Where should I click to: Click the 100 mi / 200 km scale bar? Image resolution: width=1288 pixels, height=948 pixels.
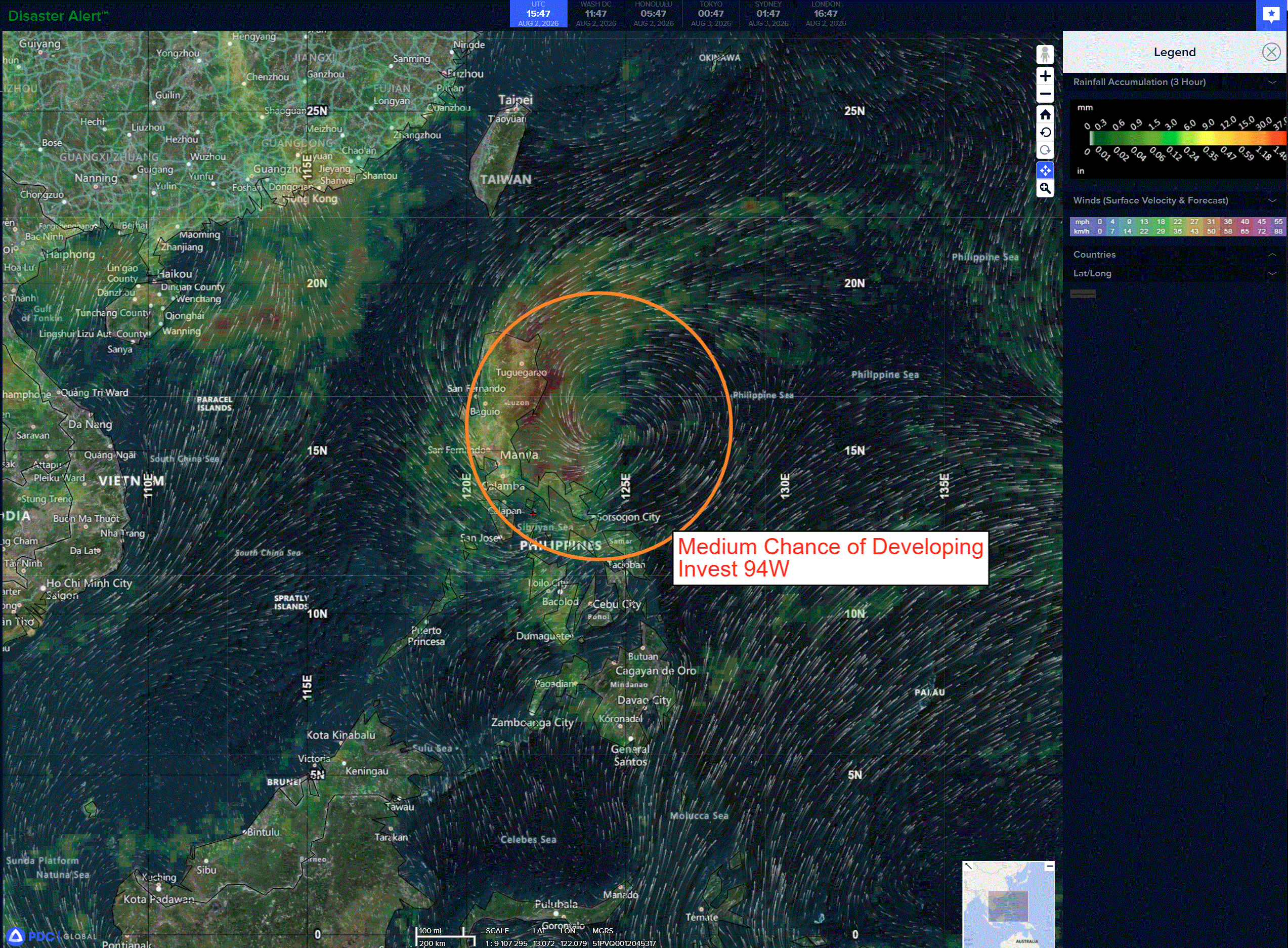pos(445,936)
